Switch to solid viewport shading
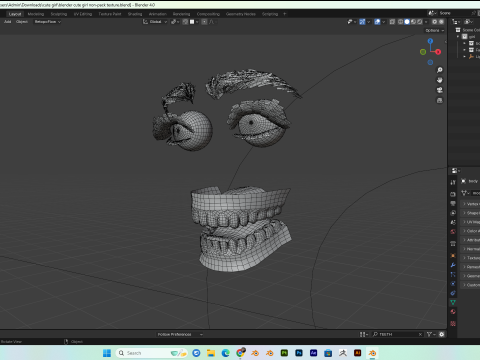480x360 pixels. coord(407,22)
